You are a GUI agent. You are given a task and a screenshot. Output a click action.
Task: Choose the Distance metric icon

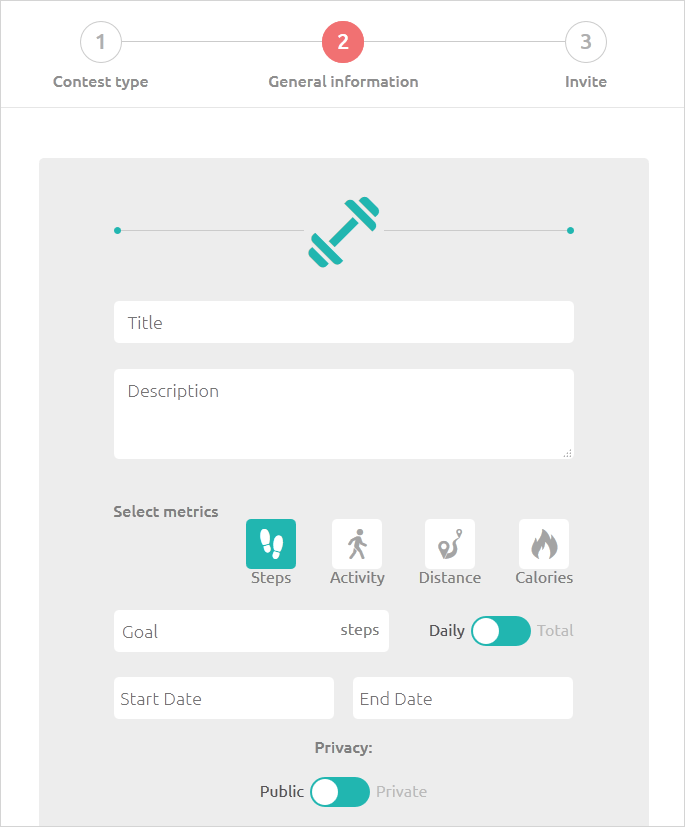click(450, 544)
